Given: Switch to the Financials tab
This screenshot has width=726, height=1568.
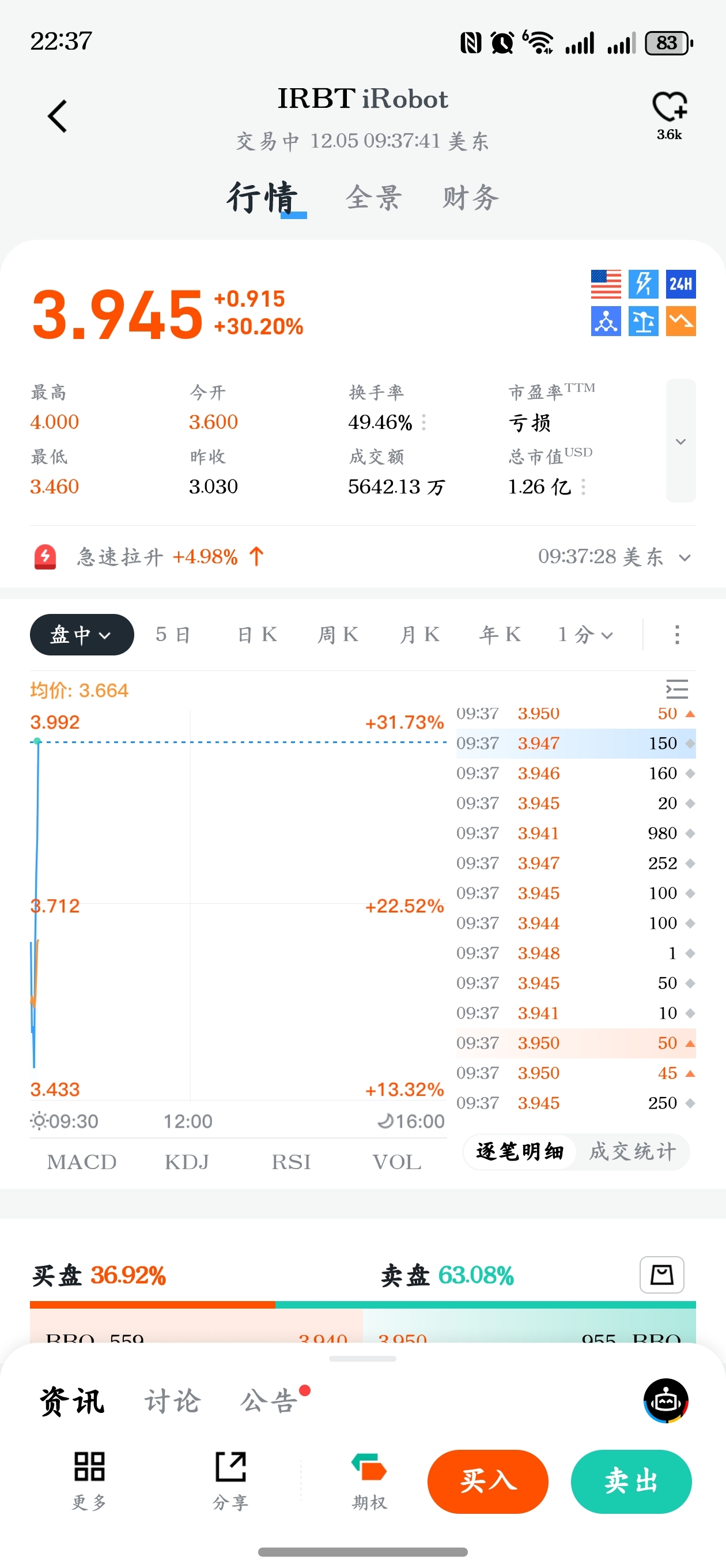Looking at the screenshot, I should pos(470,198).
